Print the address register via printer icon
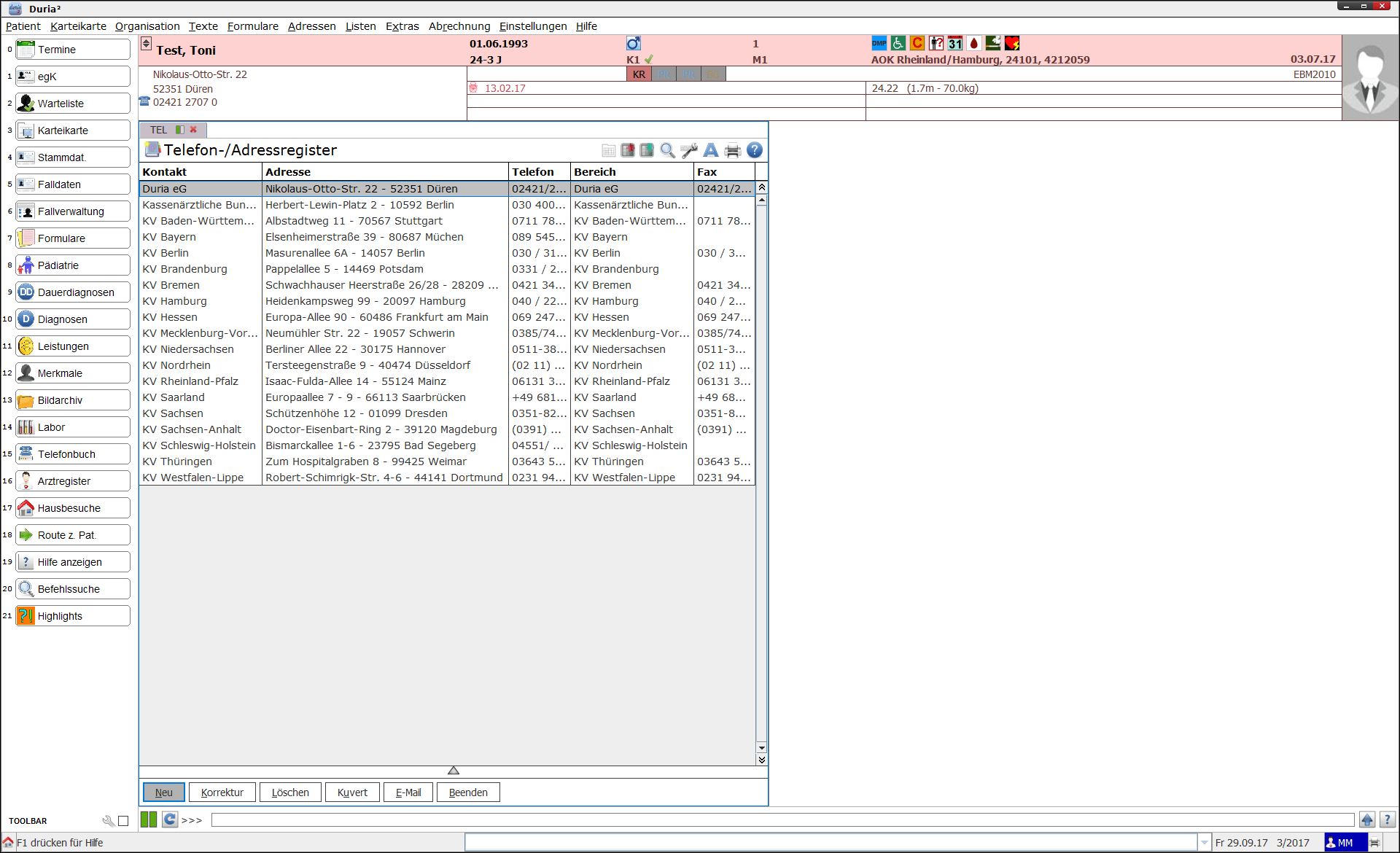The width and height of the screenshot is (1400, 853). coord(733,150)
